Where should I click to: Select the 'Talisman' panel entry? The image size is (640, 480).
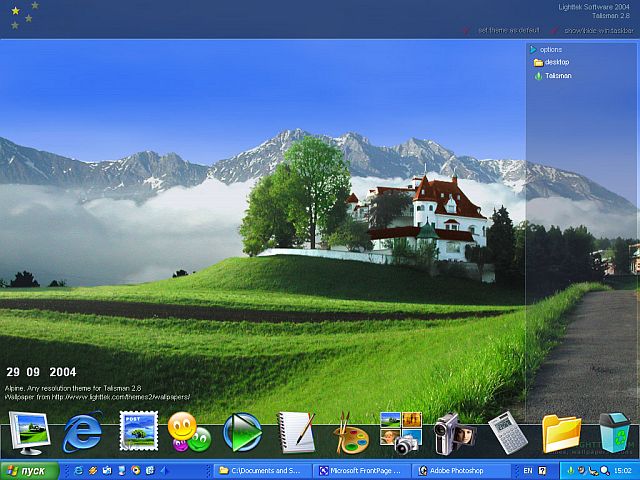558,75
